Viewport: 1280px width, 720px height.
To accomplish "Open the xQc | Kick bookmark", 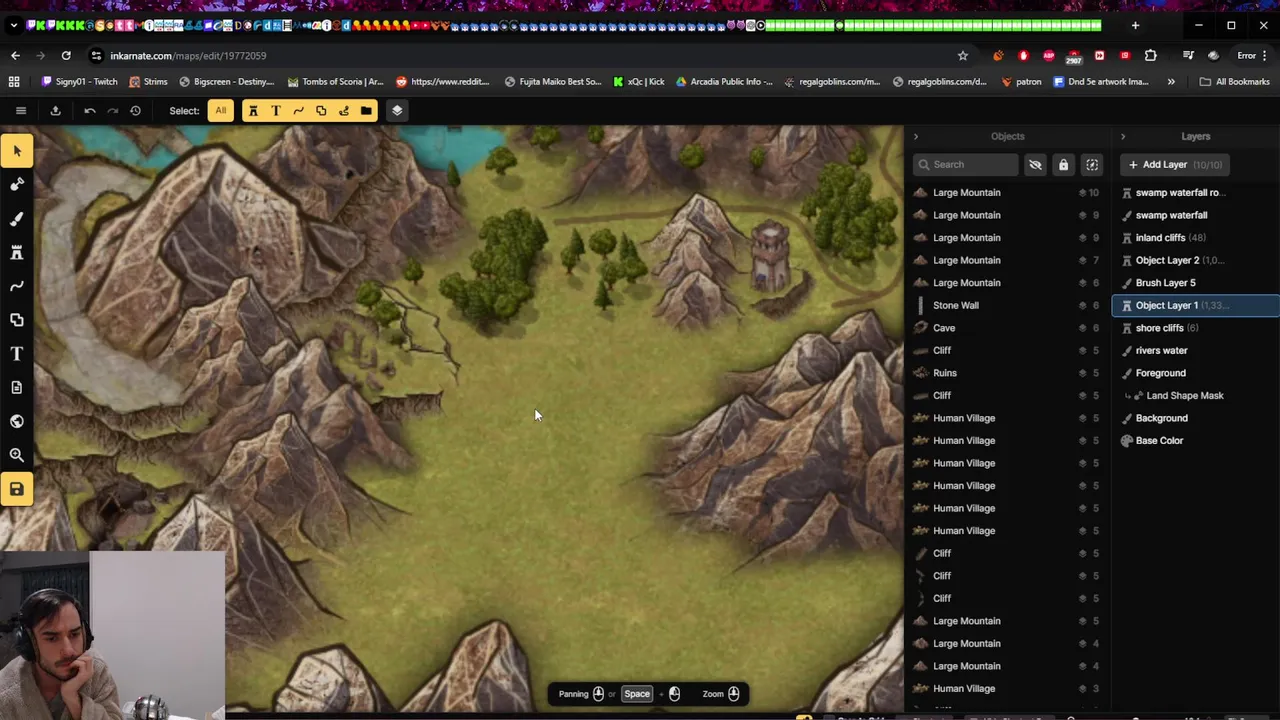I will click(639, 82).
